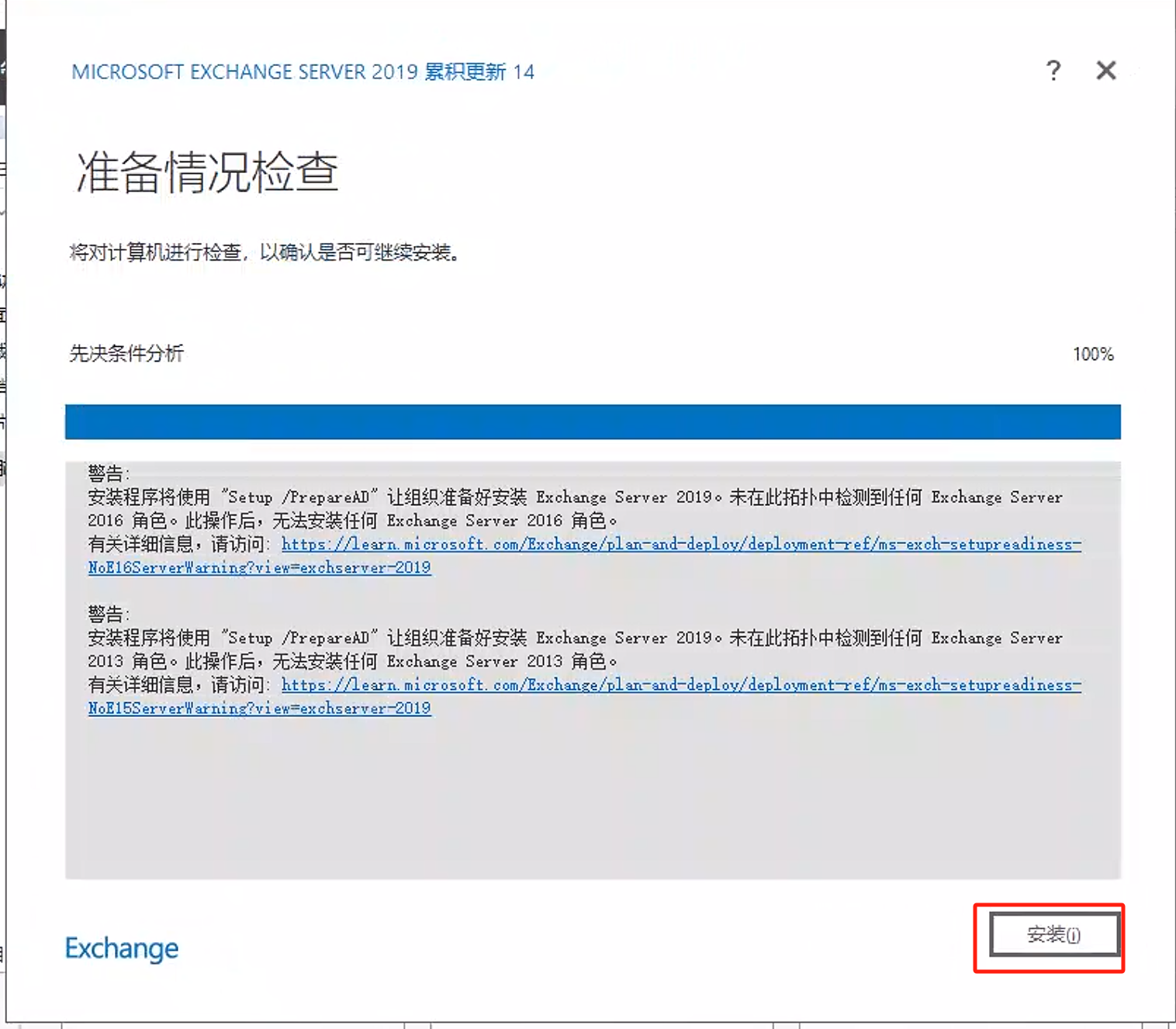Screen dimensions: 1176x1029
Task: Click the Exchange Server 2016 角色 warning text
Action: pos(575,508)
